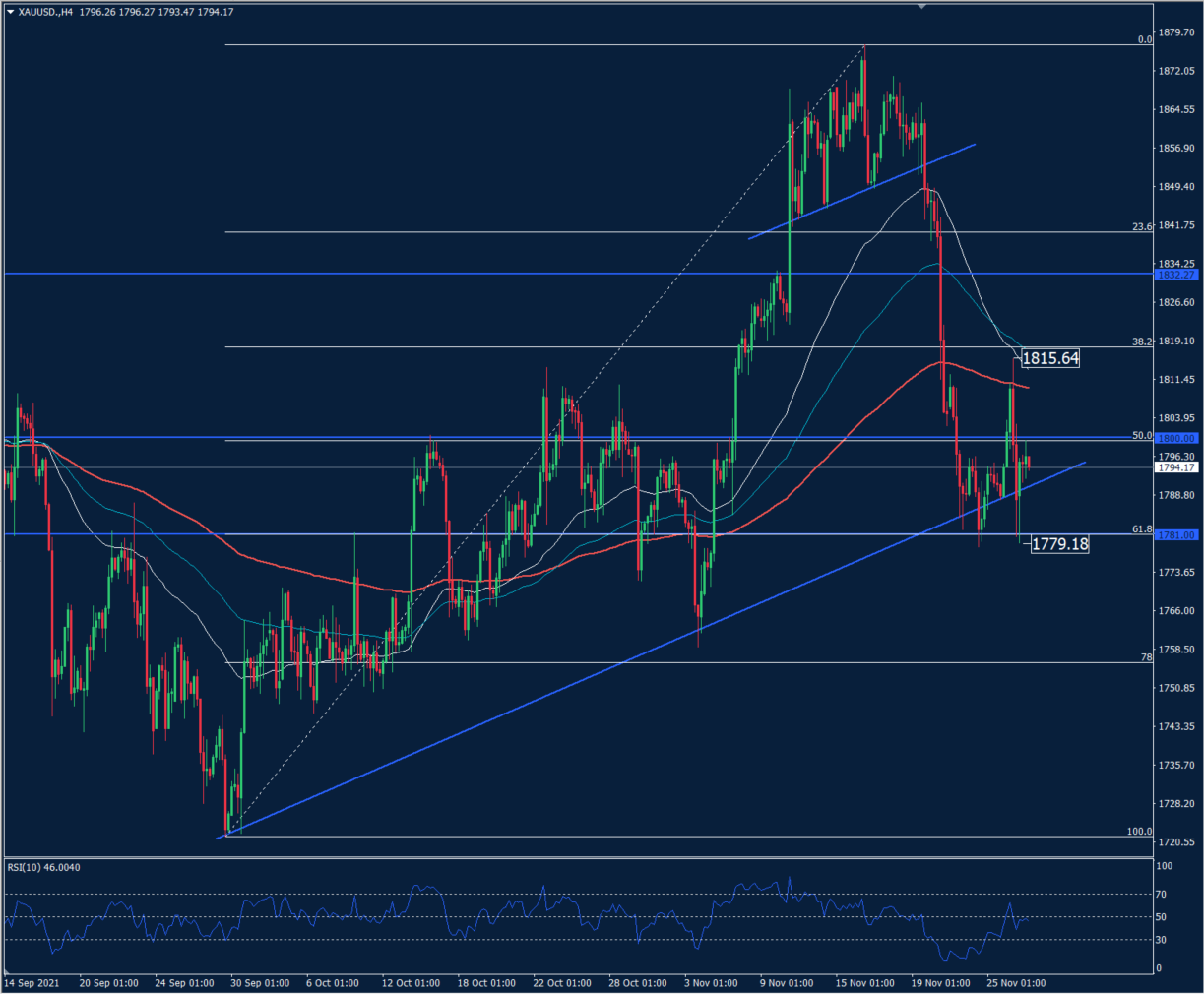This screenshot has height=994, width=1204.
Task: Click the 14 Sep 2021 date label
Action: (32, 983)
